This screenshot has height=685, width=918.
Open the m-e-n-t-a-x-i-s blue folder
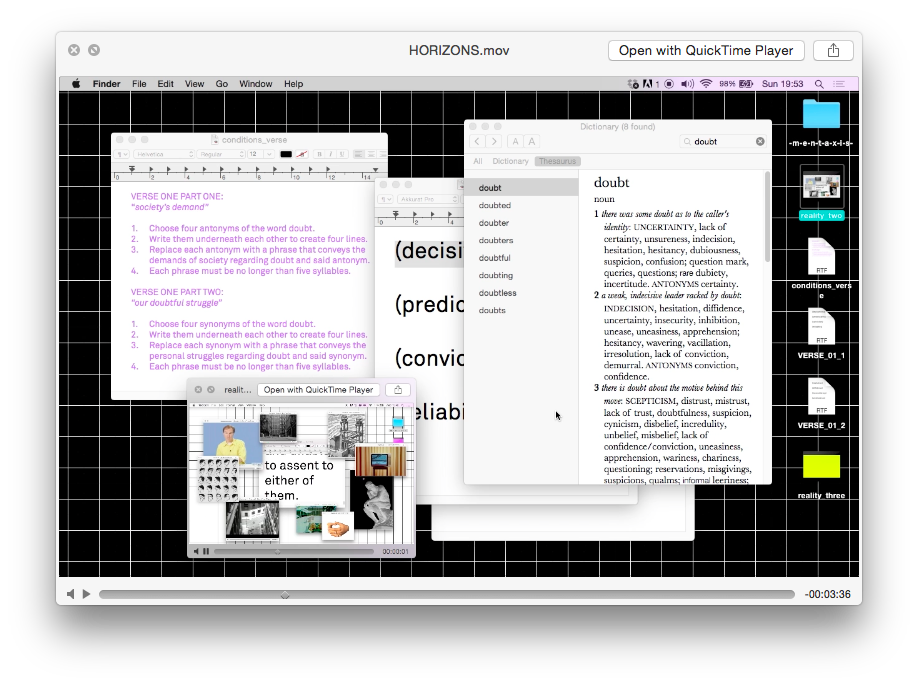822,114
